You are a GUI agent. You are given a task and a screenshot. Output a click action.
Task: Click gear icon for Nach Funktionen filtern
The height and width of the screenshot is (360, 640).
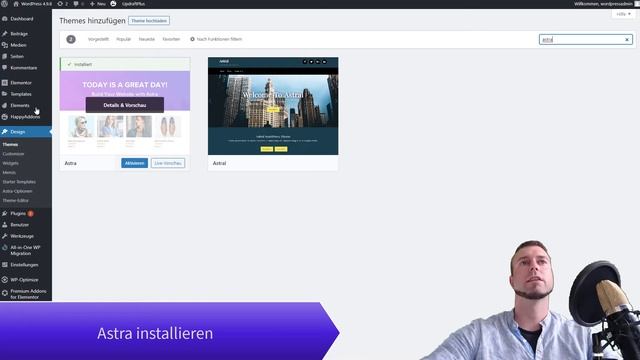(192, 39)
